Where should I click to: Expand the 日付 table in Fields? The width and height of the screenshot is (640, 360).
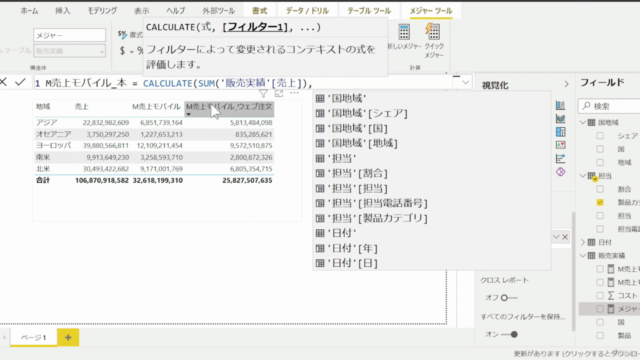click(583, 242)
